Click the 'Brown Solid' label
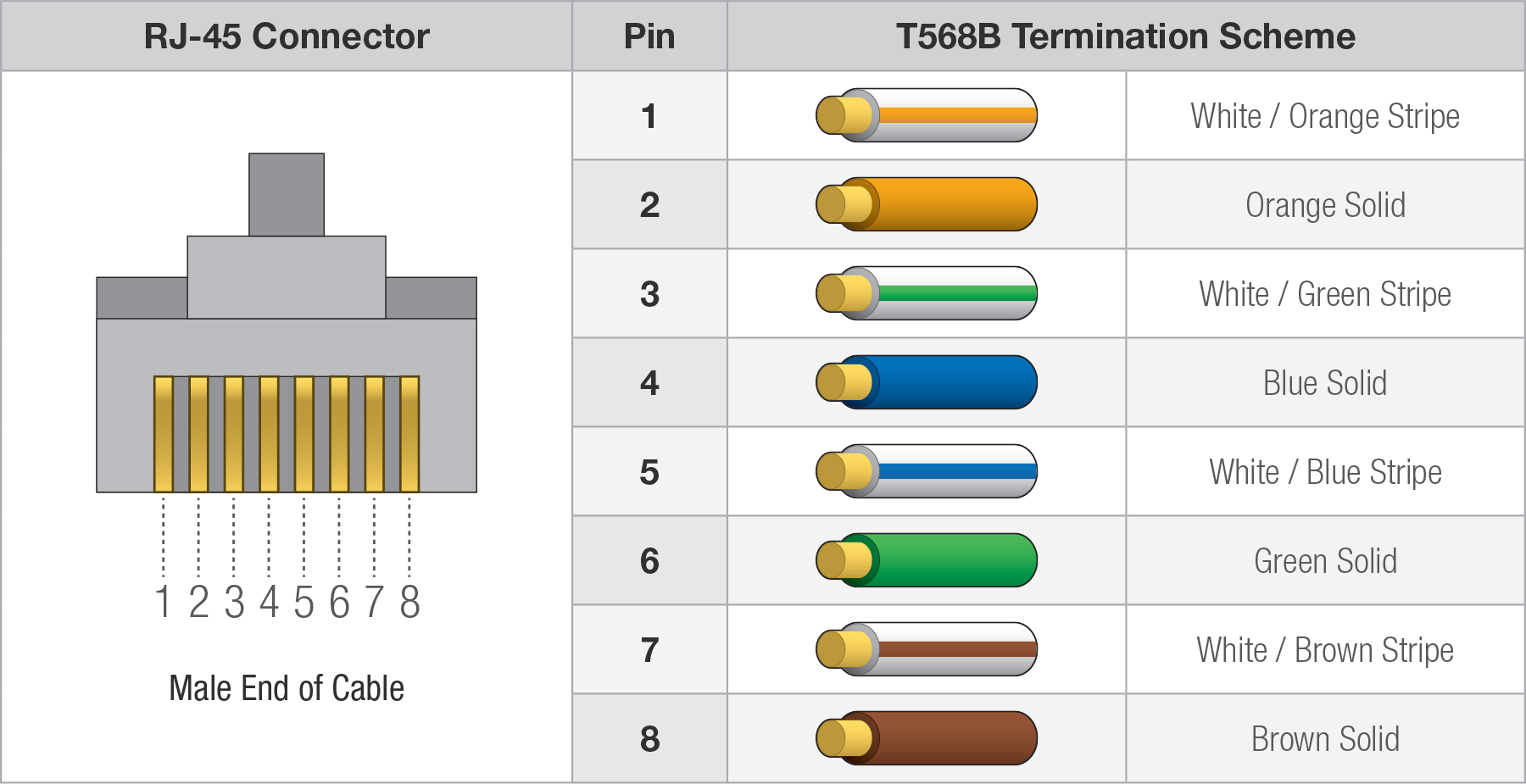The width and height of the screenshot is (1526, 784). click(x=1325, y=739)
